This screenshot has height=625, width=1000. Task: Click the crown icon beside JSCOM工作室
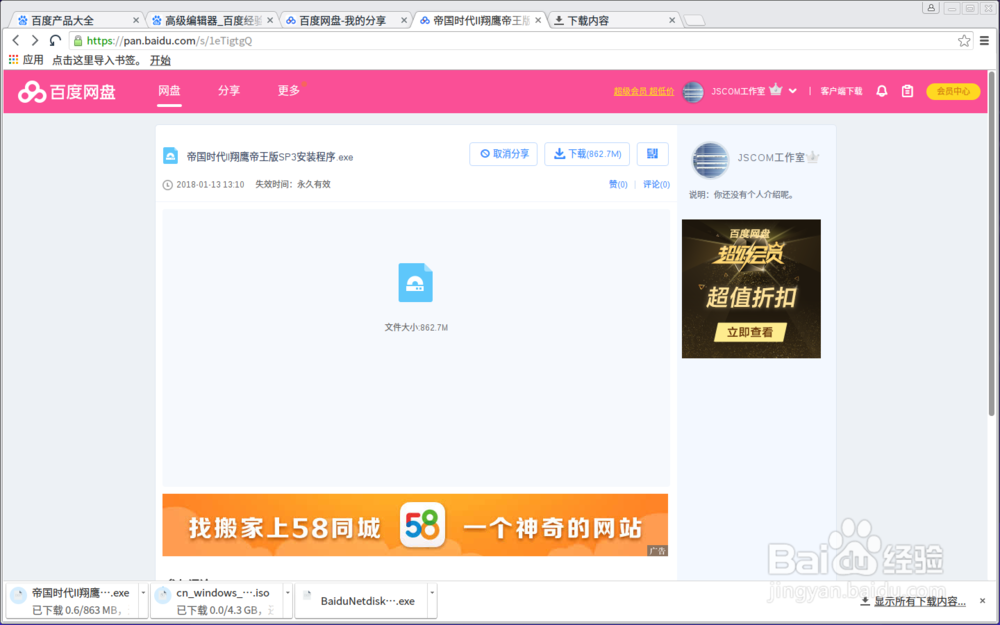click(x=776, y=90)
